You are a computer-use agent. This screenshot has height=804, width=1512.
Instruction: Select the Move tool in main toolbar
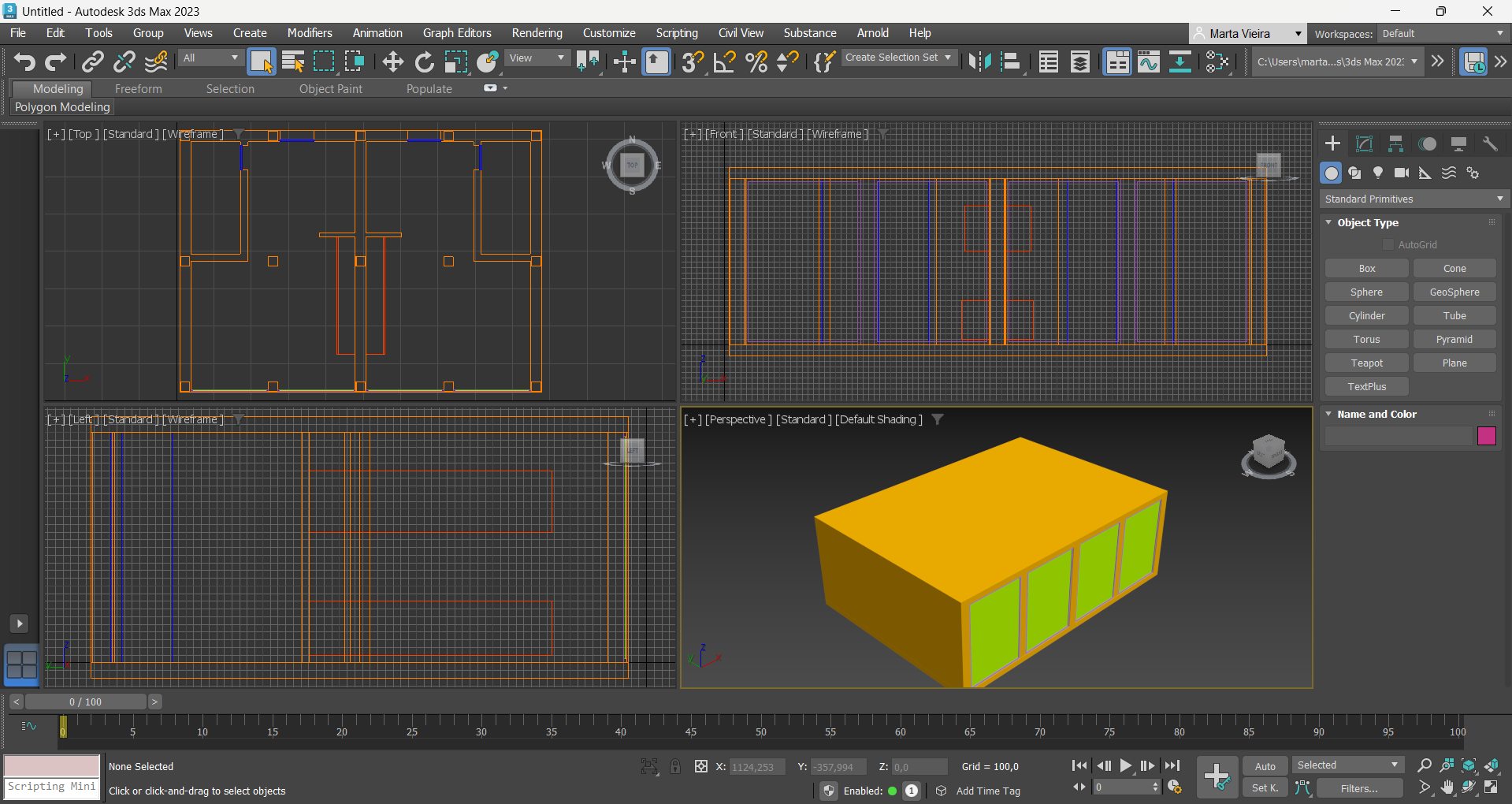click(x=392, y=61)
